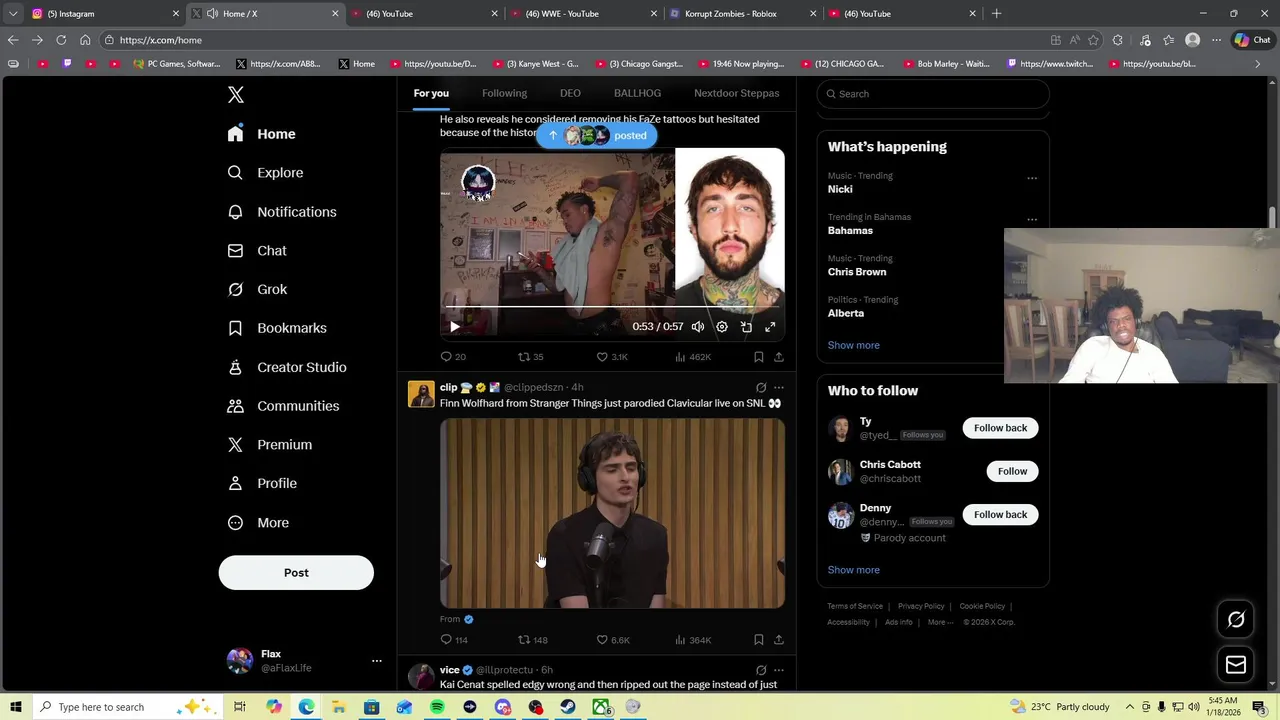Share clip's Finn Wolfhard post
The width and height of the screenshot is (1280, 720).
click(x=779, y=640)
